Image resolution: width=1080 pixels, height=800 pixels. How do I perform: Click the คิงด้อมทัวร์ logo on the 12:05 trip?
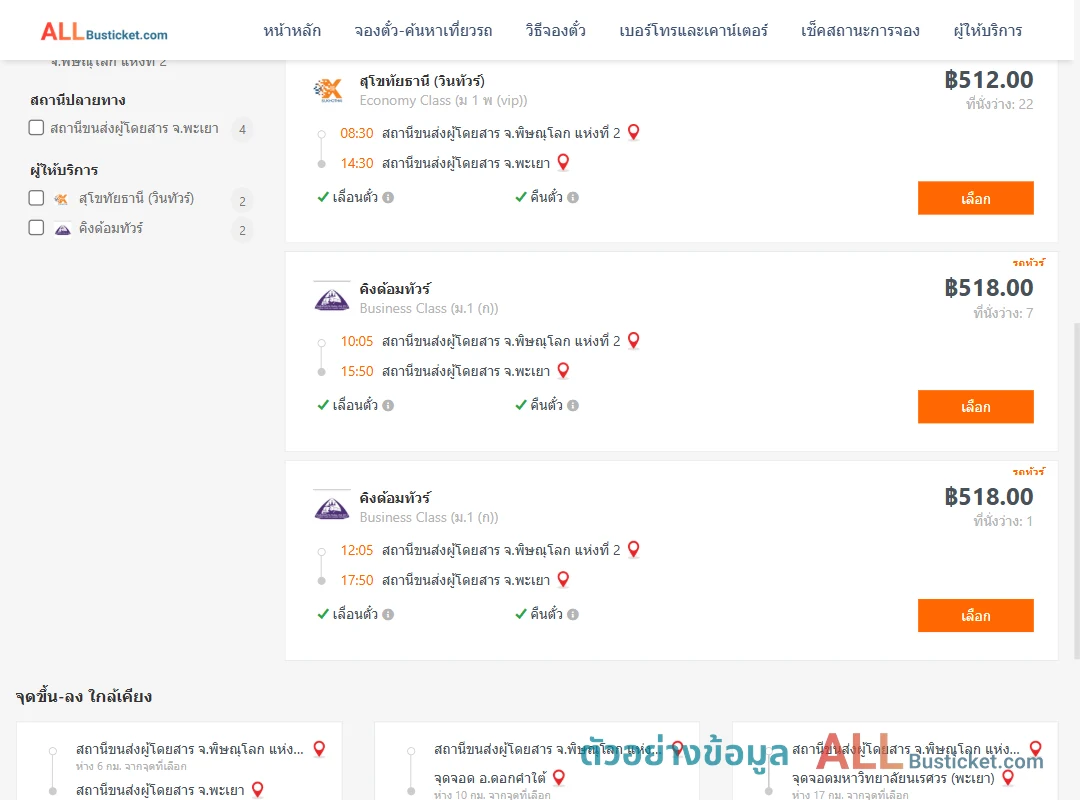[x=331, y=507]
